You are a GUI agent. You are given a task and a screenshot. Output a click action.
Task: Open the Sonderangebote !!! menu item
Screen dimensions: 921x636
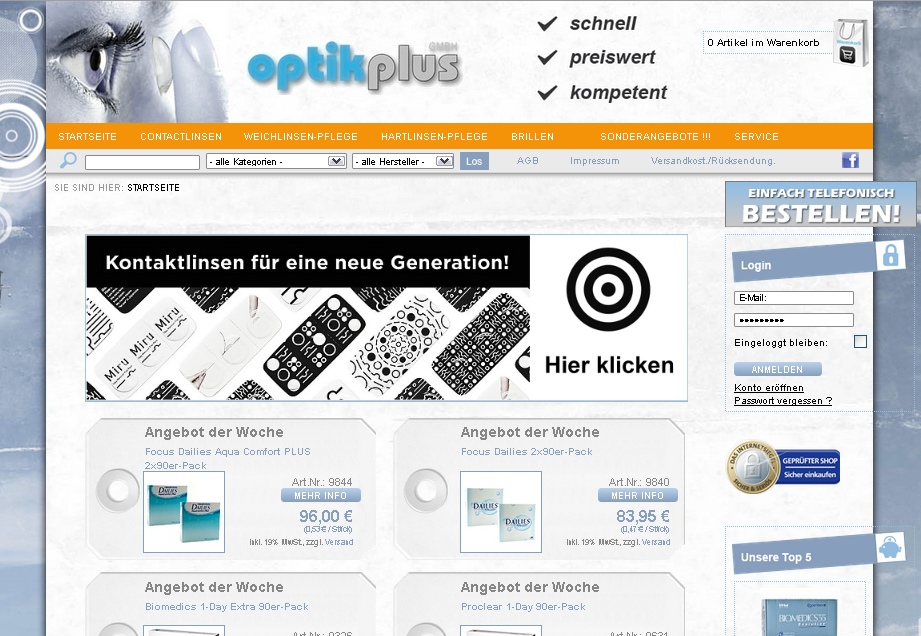tap(656, 137)
